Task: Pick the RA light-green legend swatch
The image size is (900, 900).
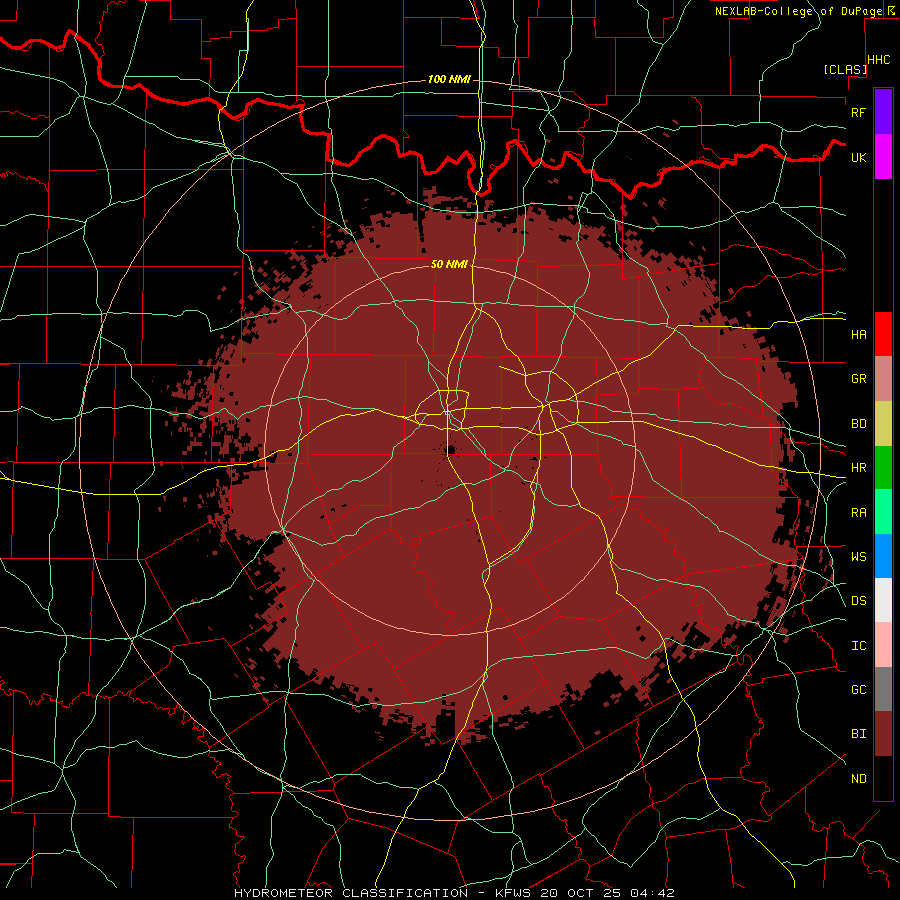Action: [x=883, y=512]
